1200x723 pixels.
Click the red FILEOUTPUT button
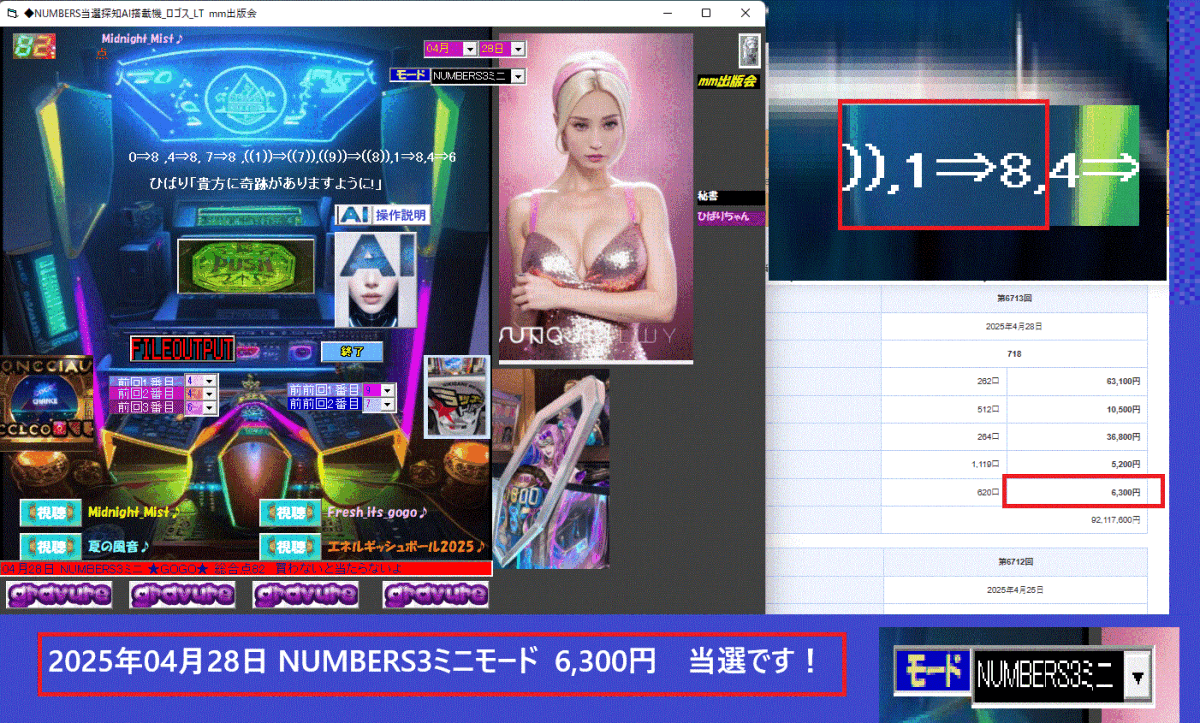(x=182, y=349)
